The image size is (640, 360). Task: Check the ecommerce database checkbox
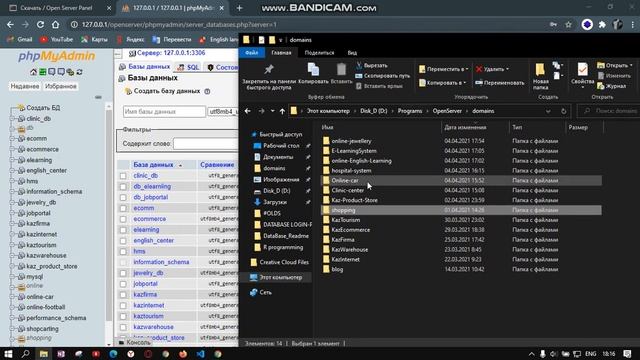pos(123,219)
